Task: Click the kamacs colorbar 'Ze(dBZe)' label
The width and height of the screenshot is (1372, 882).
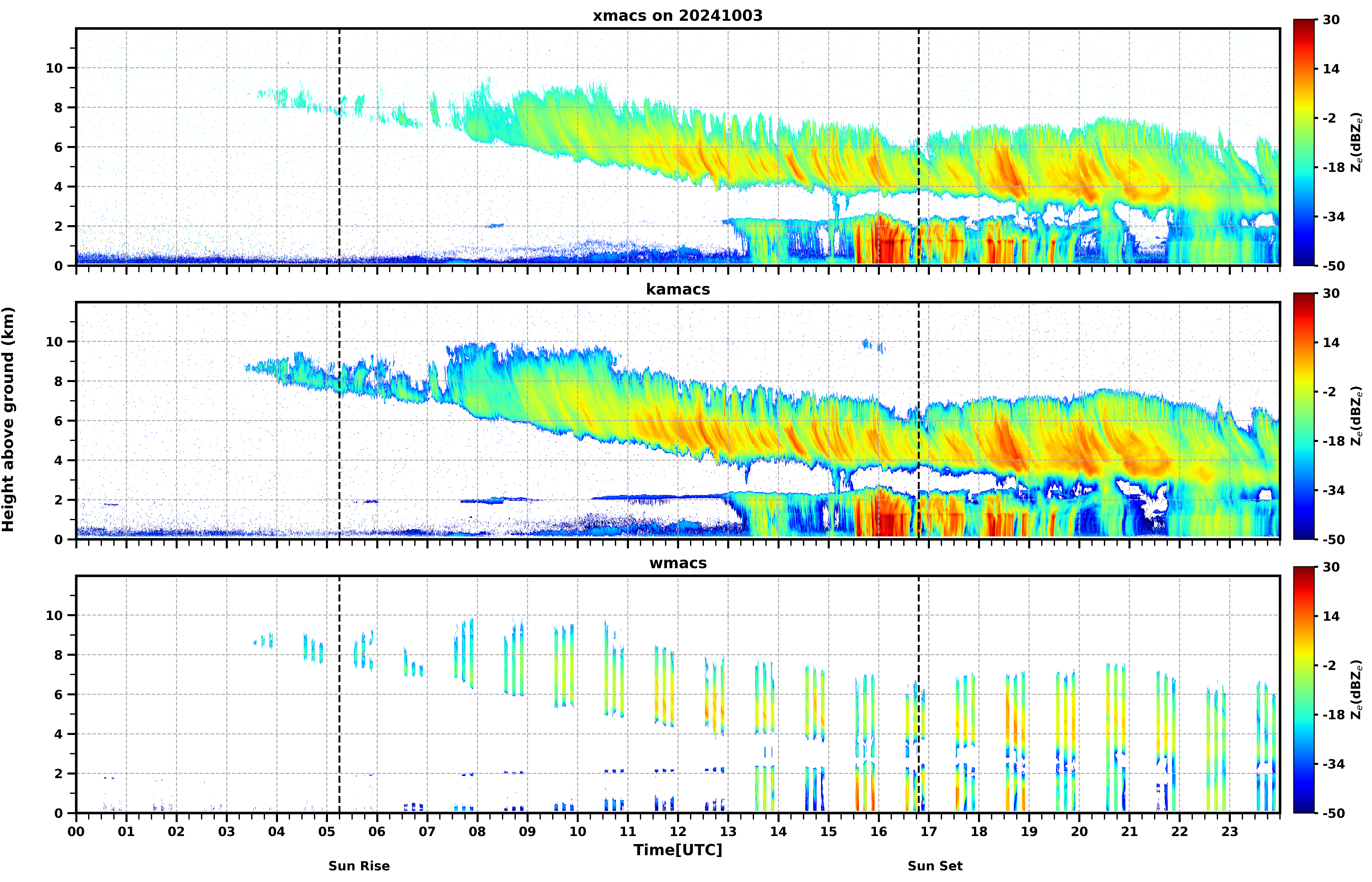Action: (1356, 416)
